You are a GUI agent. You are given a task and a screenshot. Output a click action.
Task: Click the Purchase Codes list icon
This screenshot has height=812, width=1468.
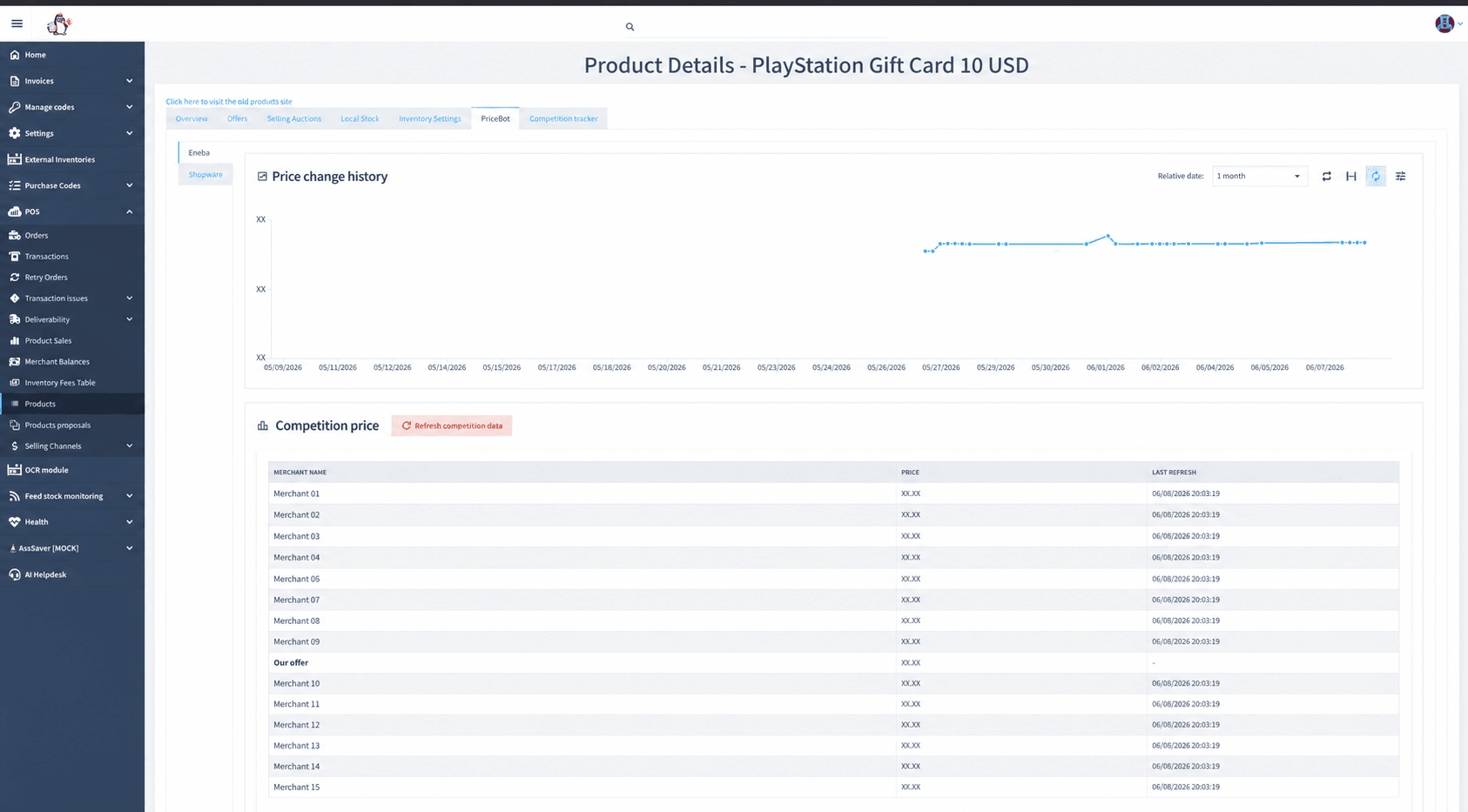click(15, 185)
